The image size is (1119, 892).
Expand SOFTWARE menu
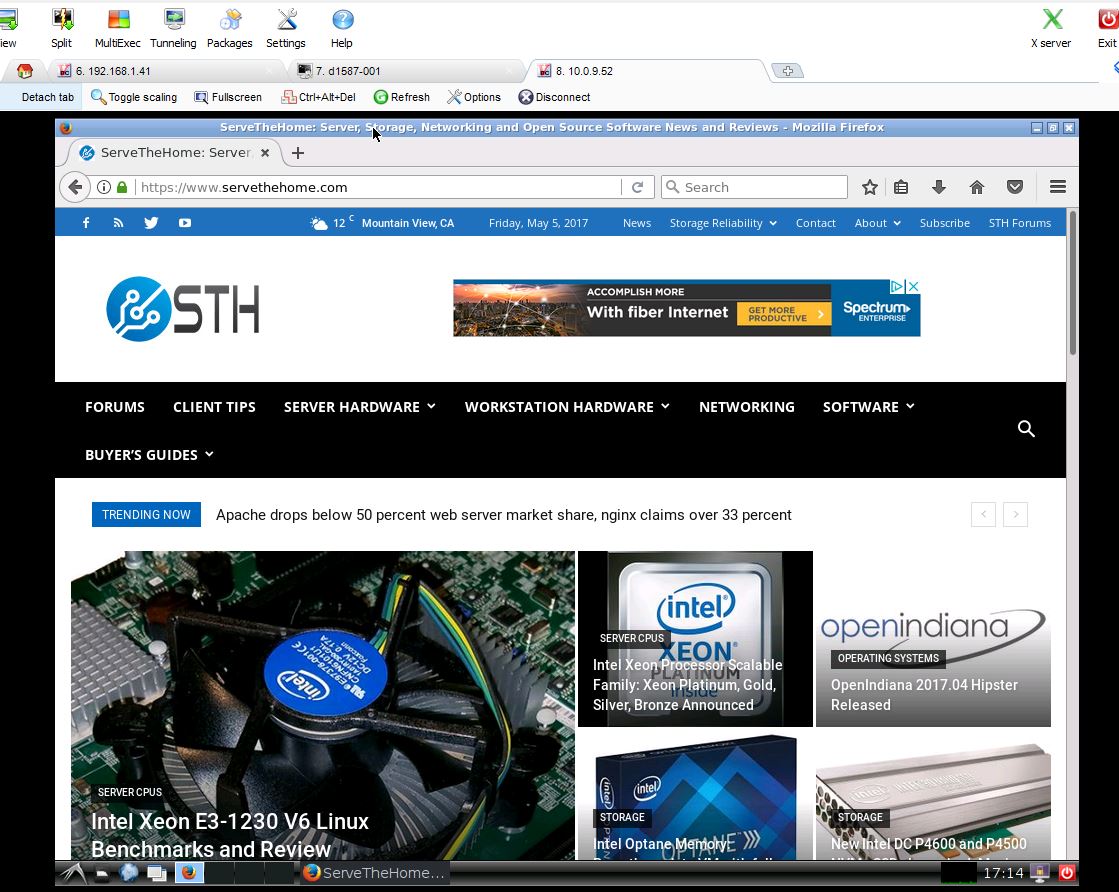(869, 407)
